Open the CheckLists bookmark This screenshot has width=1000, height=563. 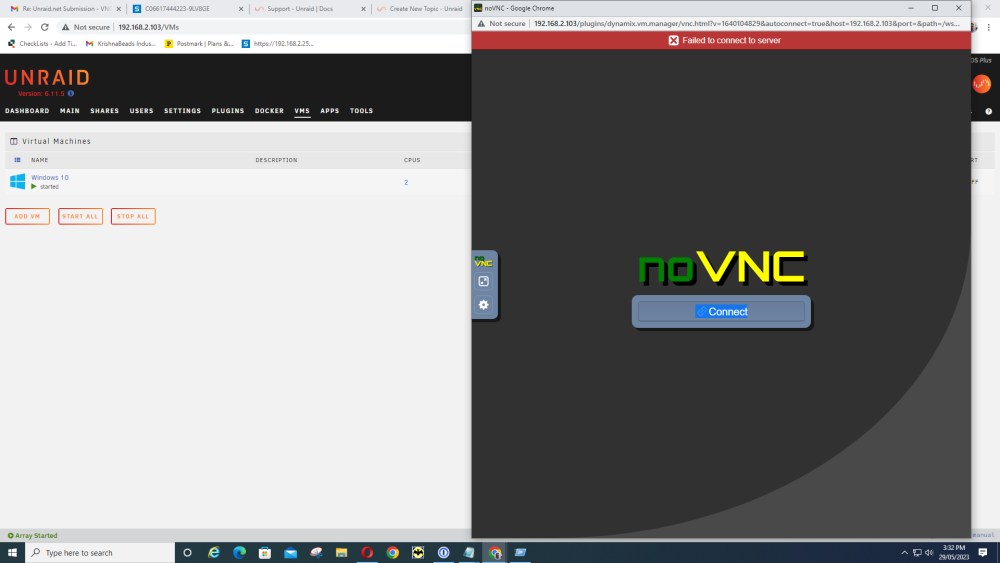coord(41,44)
